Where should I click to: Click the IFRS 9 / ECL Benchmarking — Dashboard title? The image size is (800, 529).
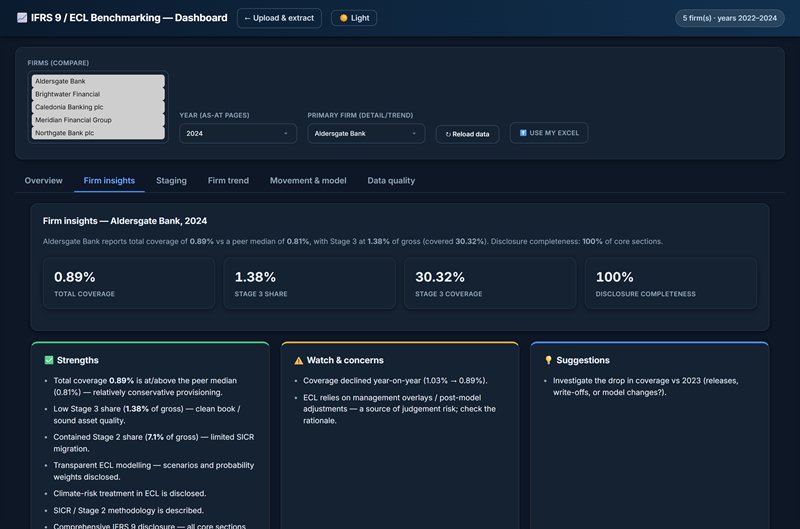129,18
